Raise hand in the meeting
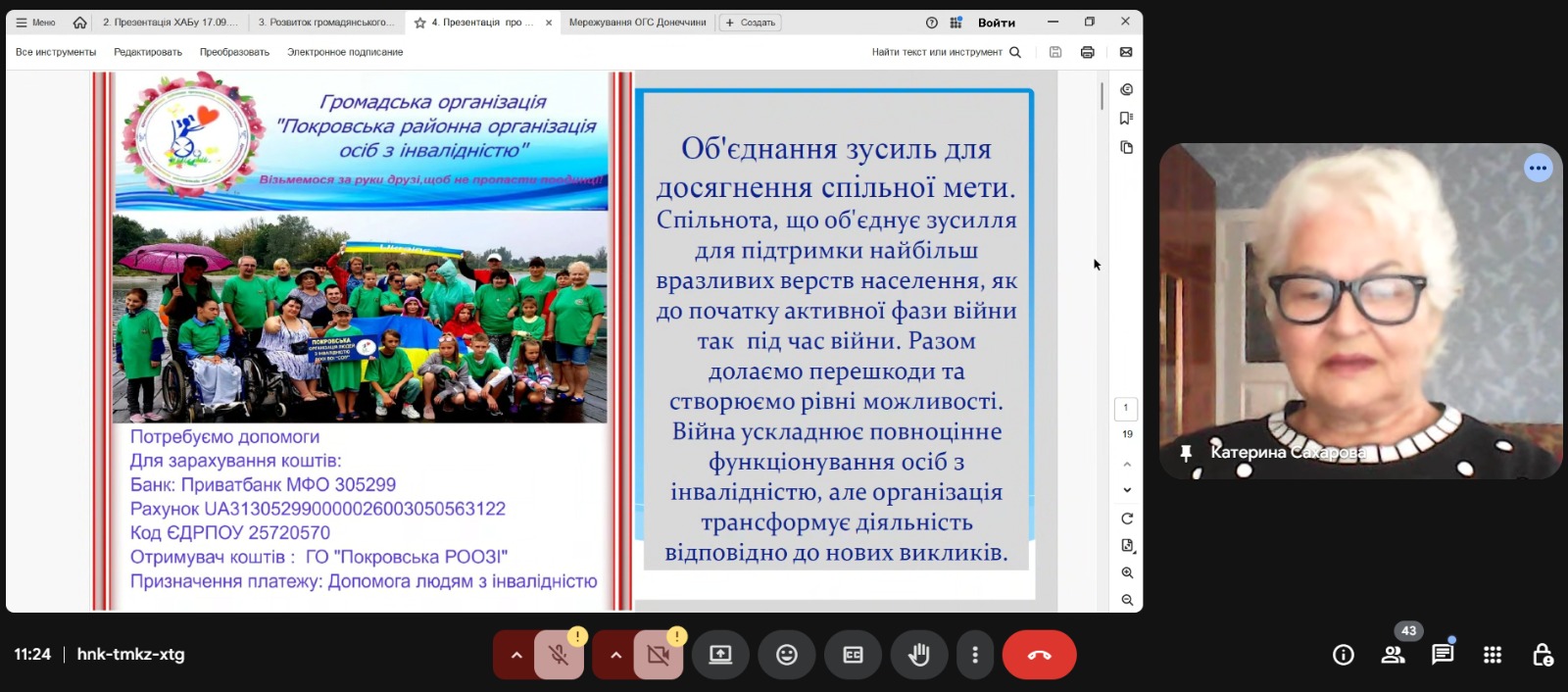The width and height of the screenshot is (1568, 692). click(x=918, y=655)
